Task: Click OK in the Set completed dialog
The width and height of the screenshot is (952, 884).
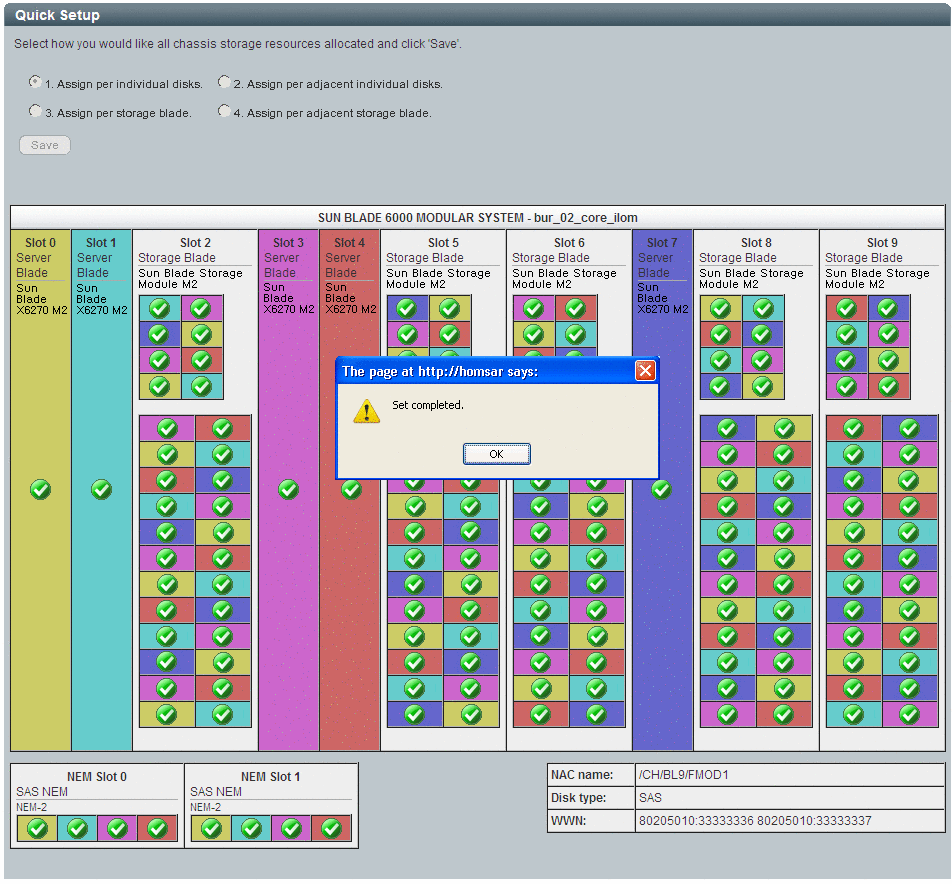Action: point(496,454)
